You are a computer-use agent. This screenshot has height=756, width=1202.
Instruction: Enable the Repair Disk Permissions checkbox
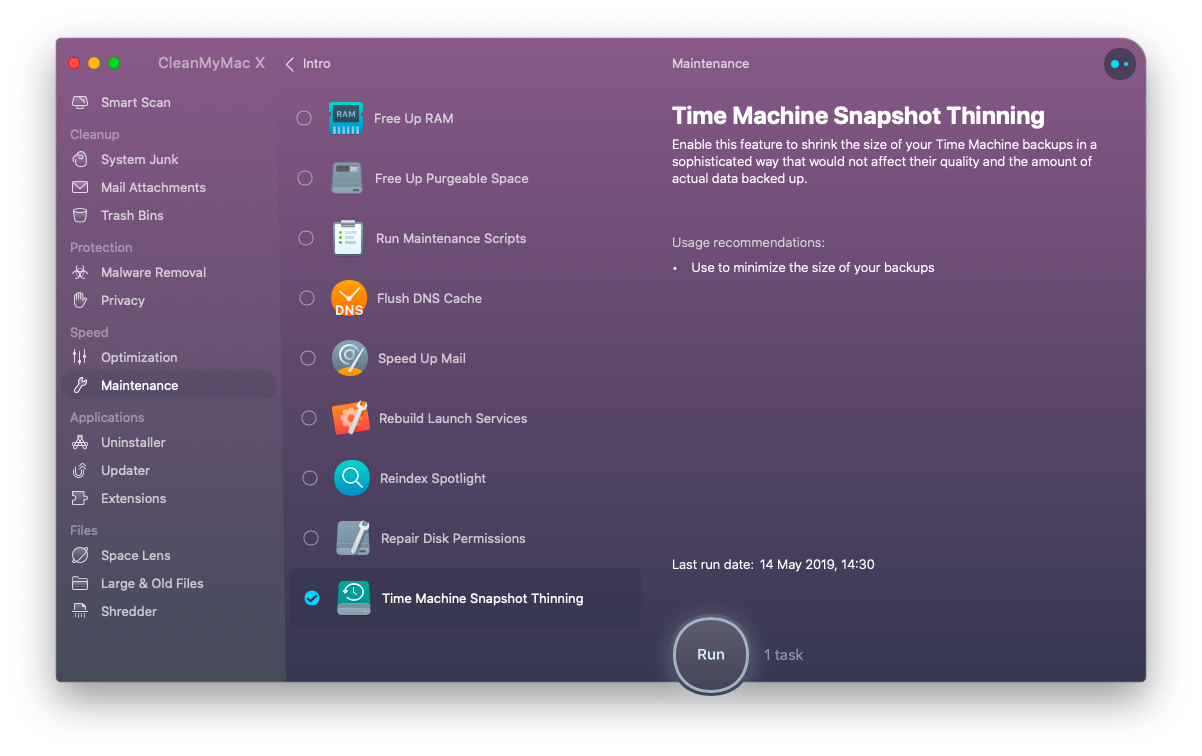pyautogui.click(x=311, y=538)
